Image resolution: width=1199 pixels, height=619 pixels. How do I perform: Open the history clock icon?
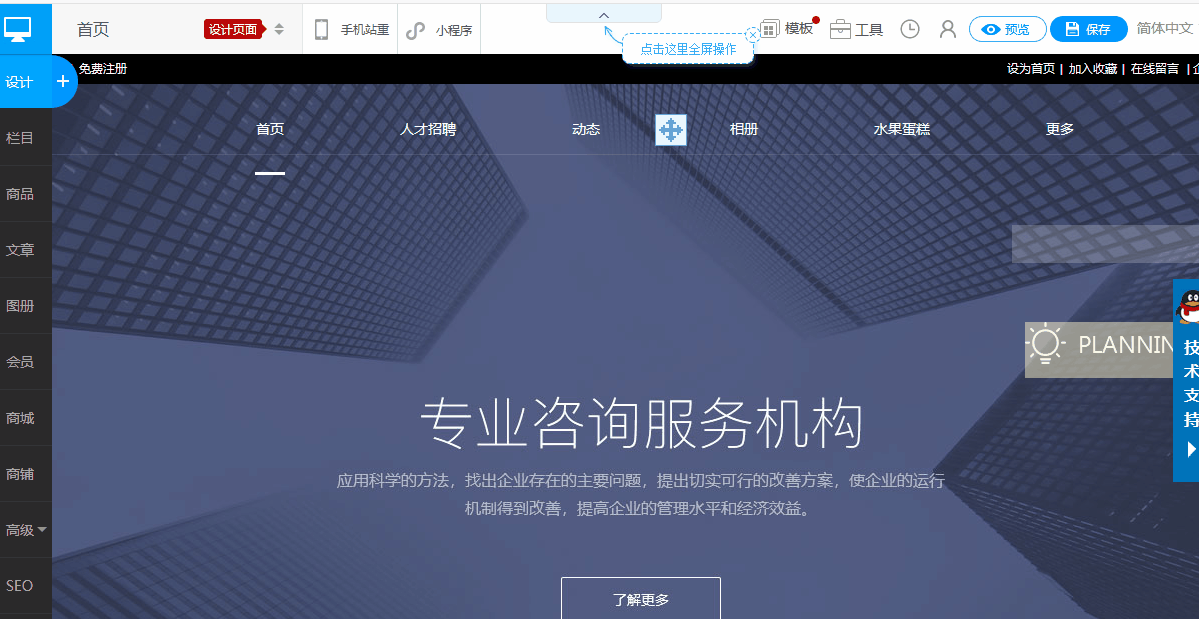[909, 29]
